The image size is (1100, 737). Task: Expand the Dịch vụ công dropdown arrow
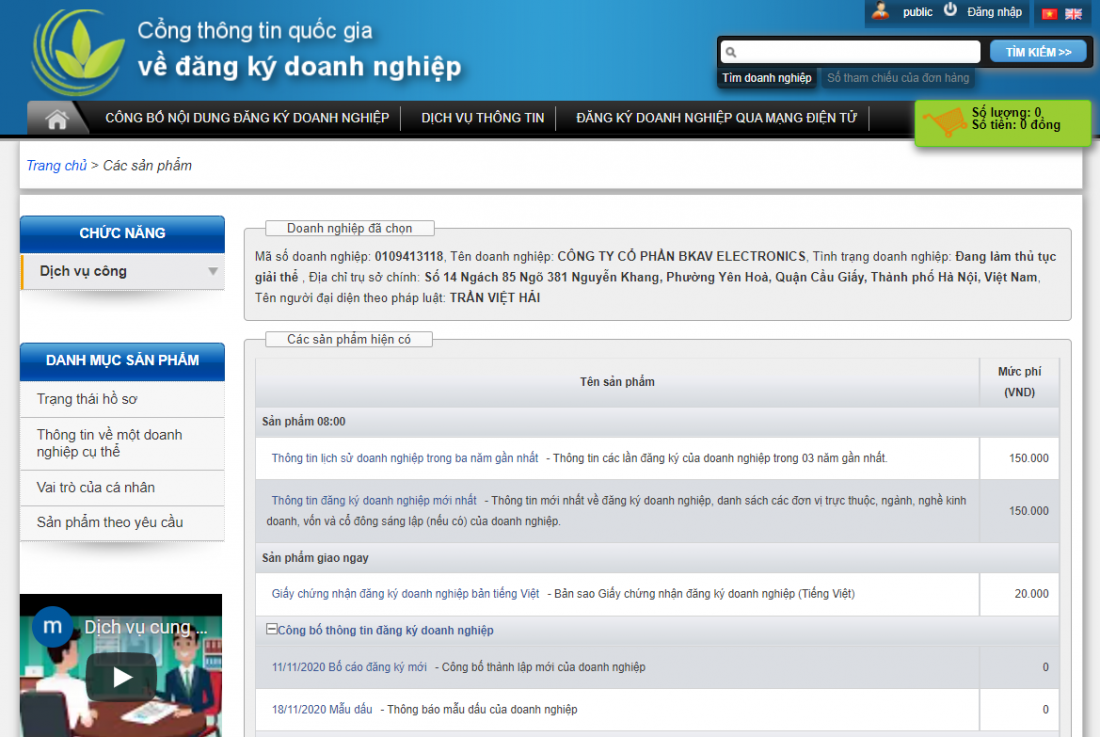point(213,271)
